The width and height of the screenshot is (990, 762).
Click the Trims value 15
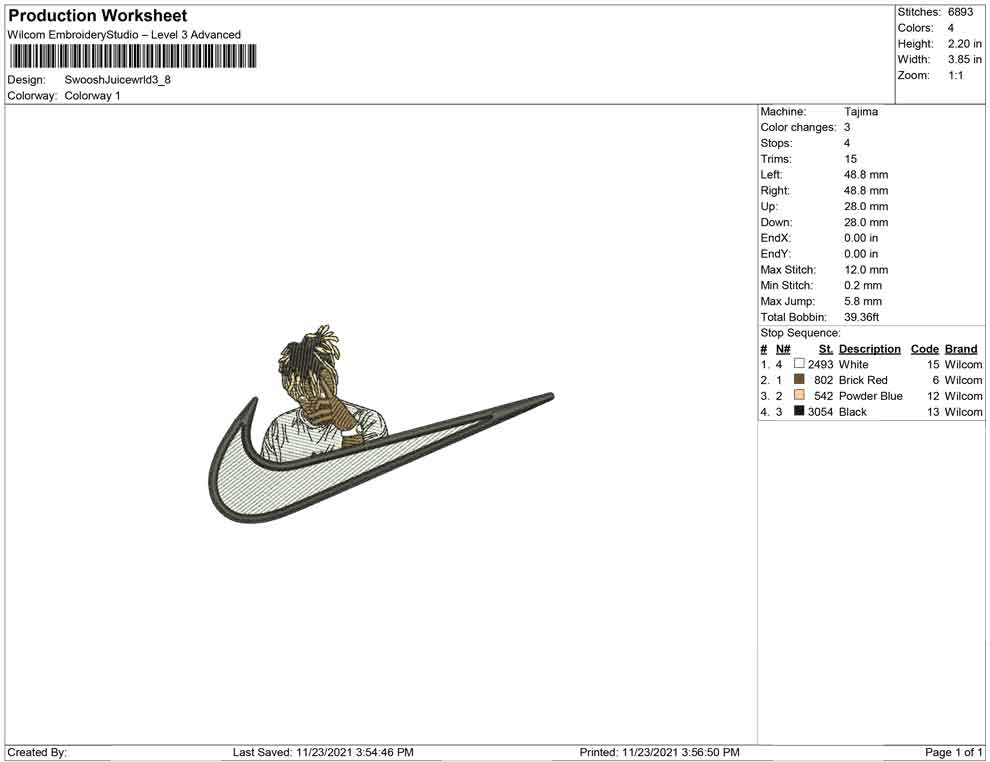850,158
